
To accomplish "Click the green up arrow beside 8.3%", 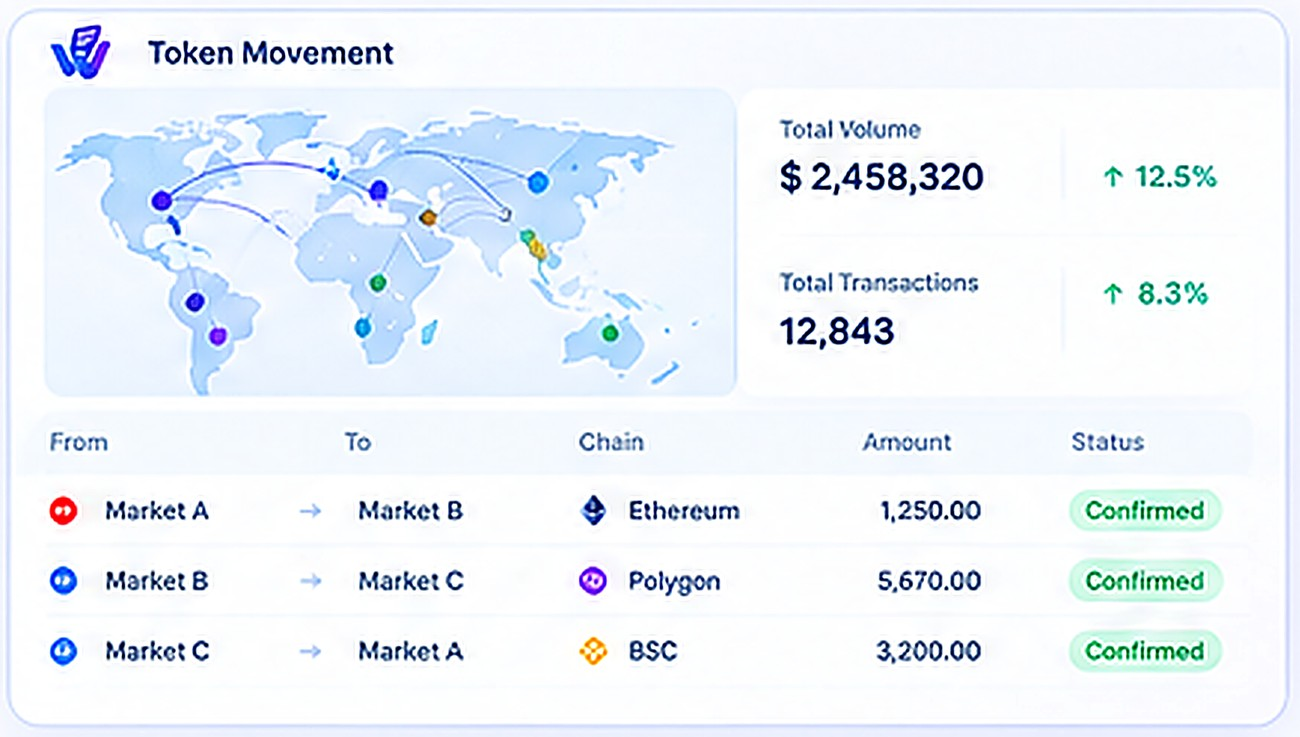I will pyautogui.click(x=1113, y=294).
